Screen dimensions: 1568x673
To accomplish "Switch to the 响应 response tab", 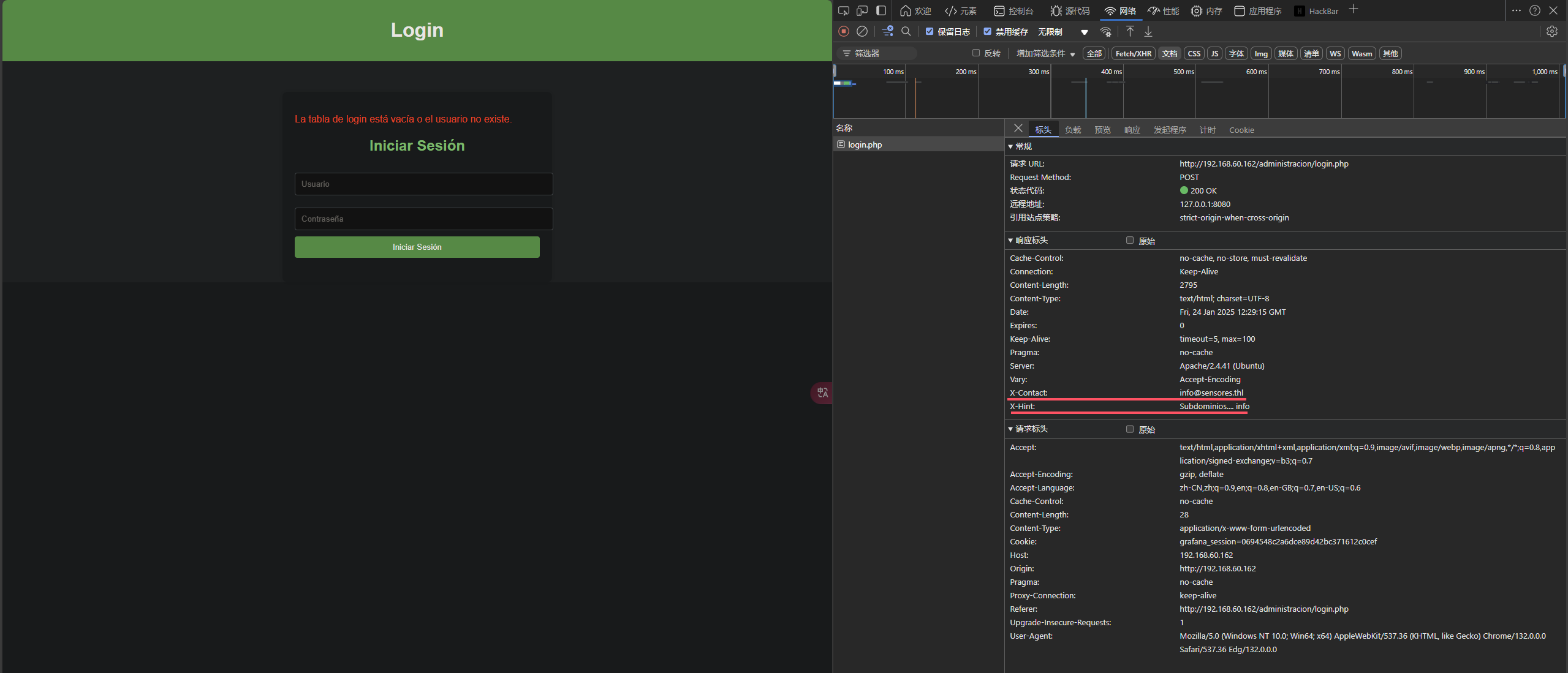I will [1132, 130].
